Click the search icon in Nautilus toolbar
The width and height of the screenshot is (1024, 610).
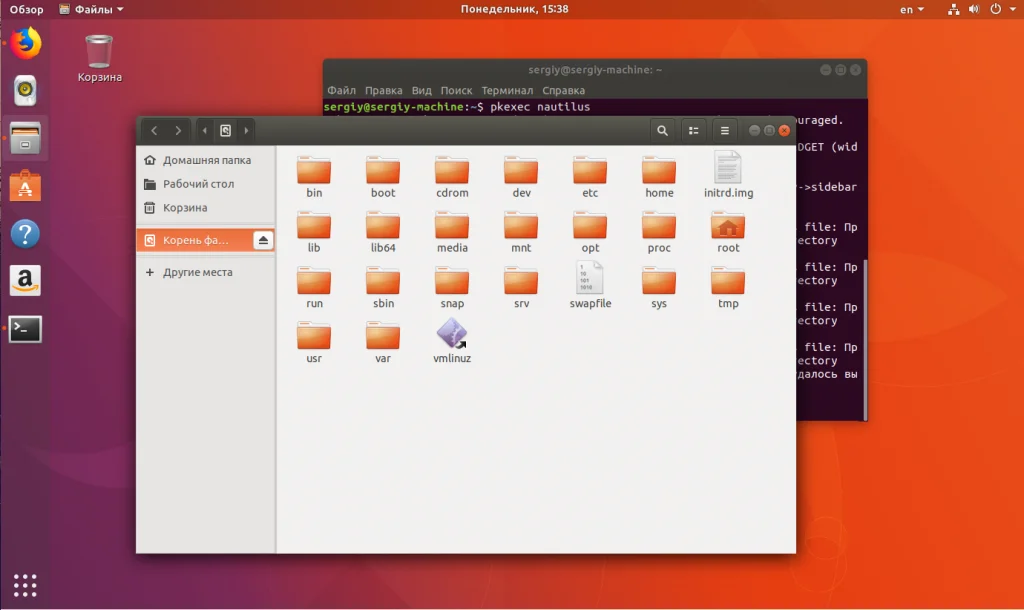tap(662, 130)
